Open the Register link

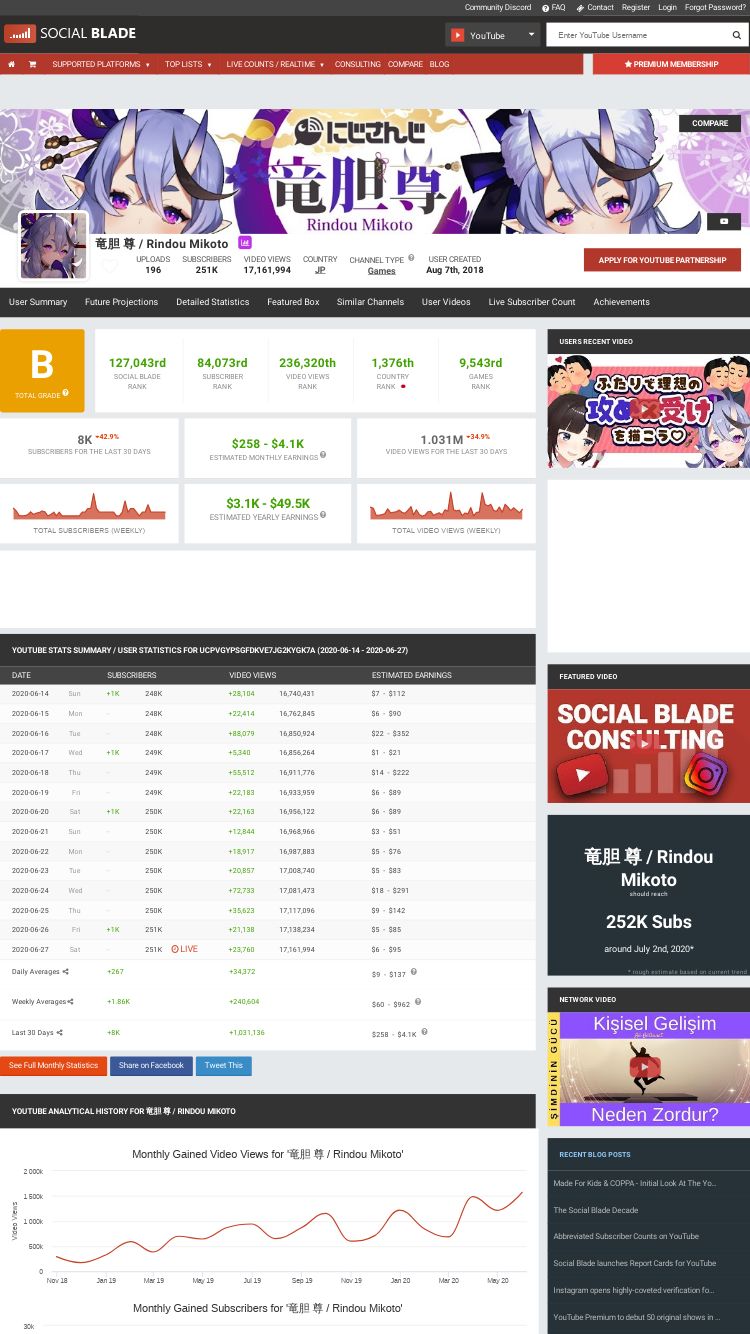(x=636, y=7)
